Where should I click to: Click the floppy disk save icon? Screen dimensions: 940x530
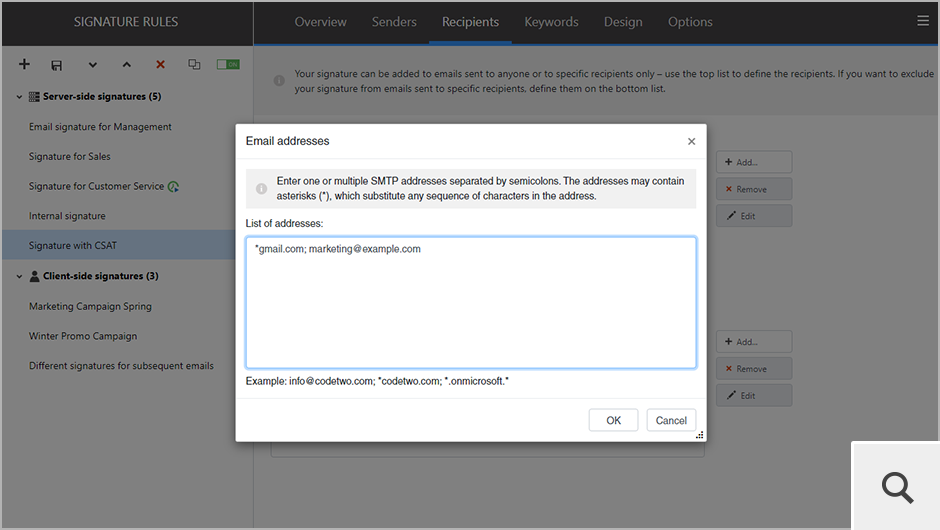tap(57, 65)
